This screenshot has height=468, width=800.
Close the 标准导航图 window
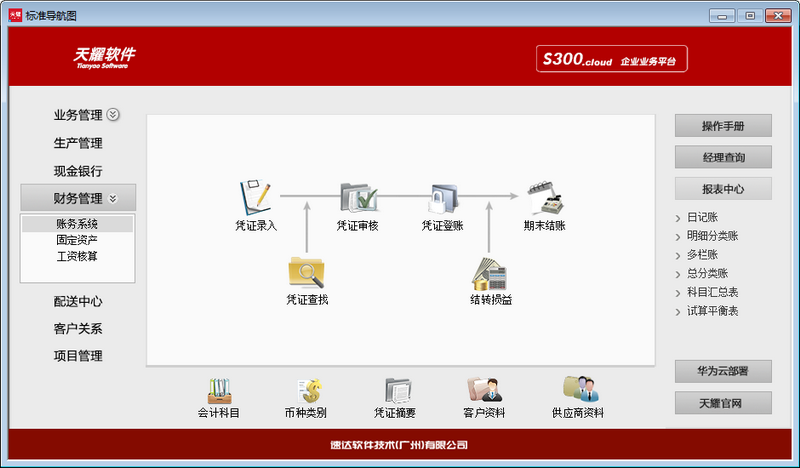point(778,16)
